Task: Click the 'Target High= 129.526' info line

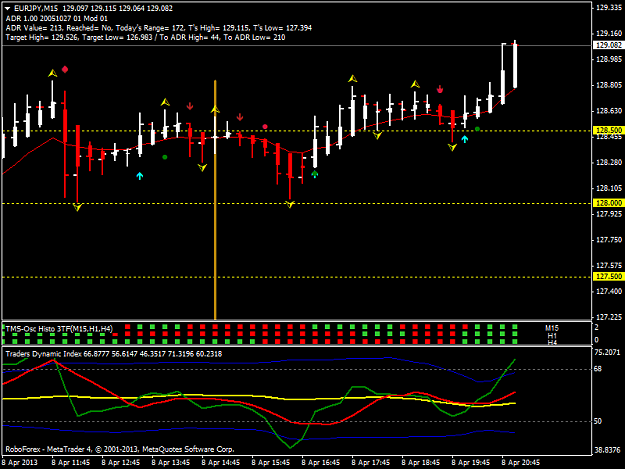Action: pos(145,37)
